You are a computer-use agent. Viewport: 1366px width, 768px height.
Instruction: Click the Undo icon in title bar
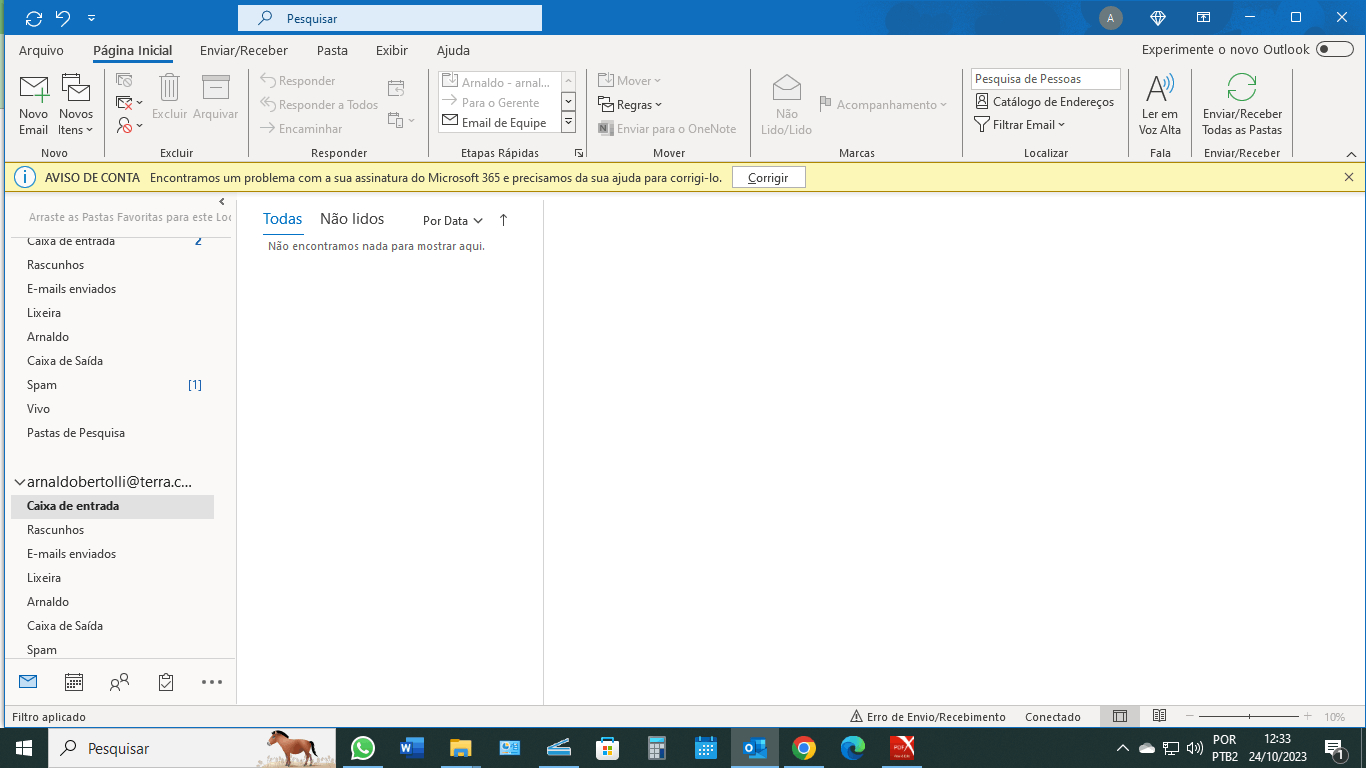click(63, 18)
